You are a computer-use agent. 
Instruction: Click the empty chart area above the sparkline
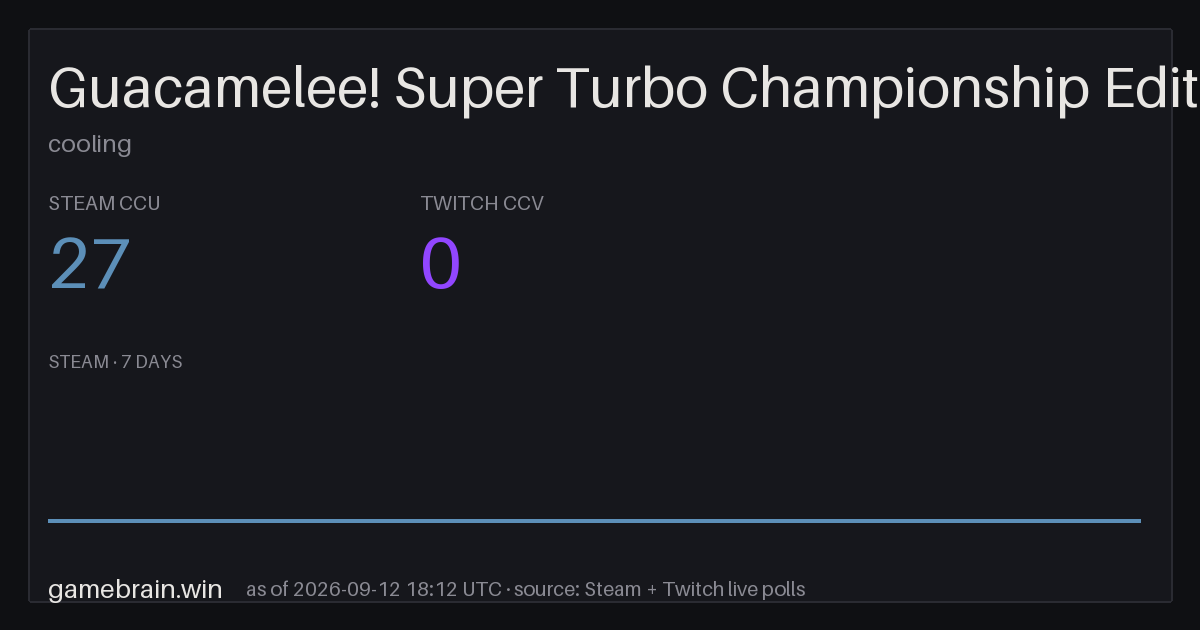pos(594,445)
